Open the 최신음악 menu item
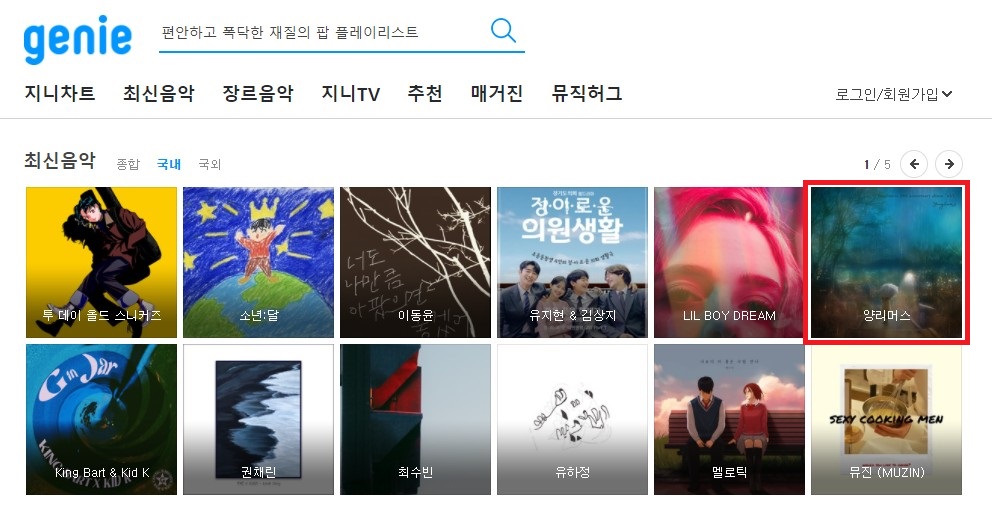 pyautogui.click(x=159, y=94)
